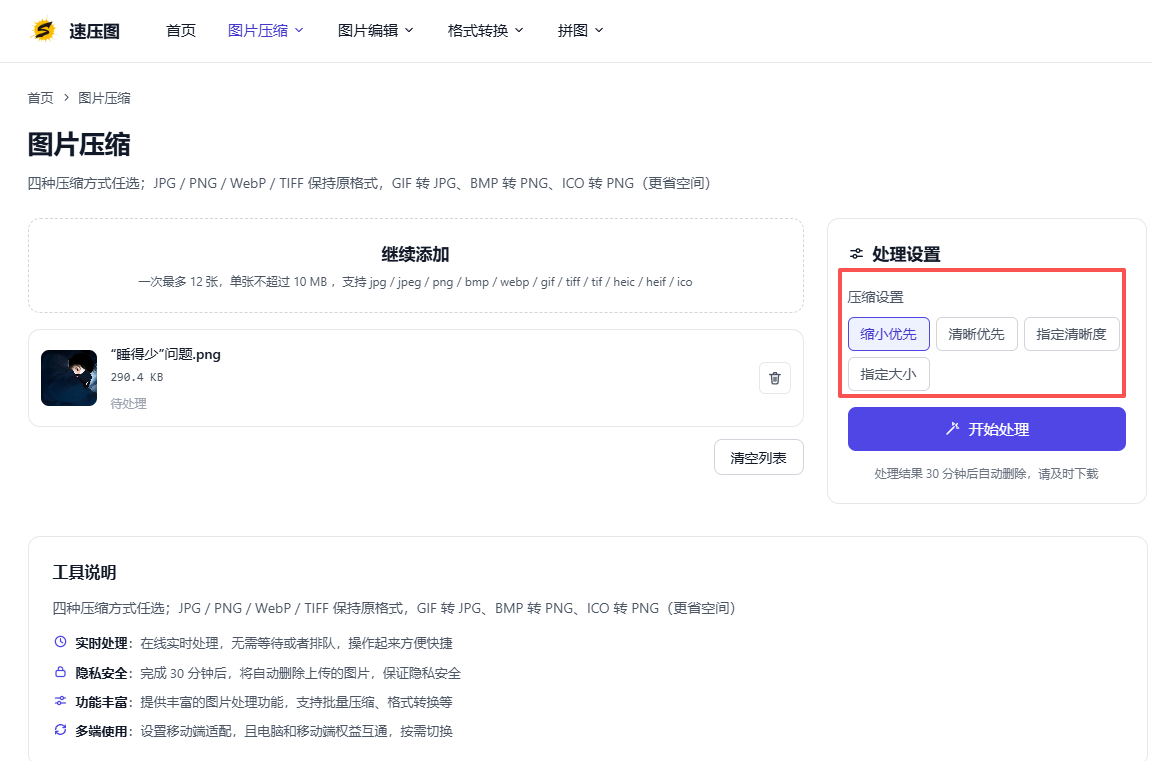Click the sliders icon beside 处理设置

(856, 254)
